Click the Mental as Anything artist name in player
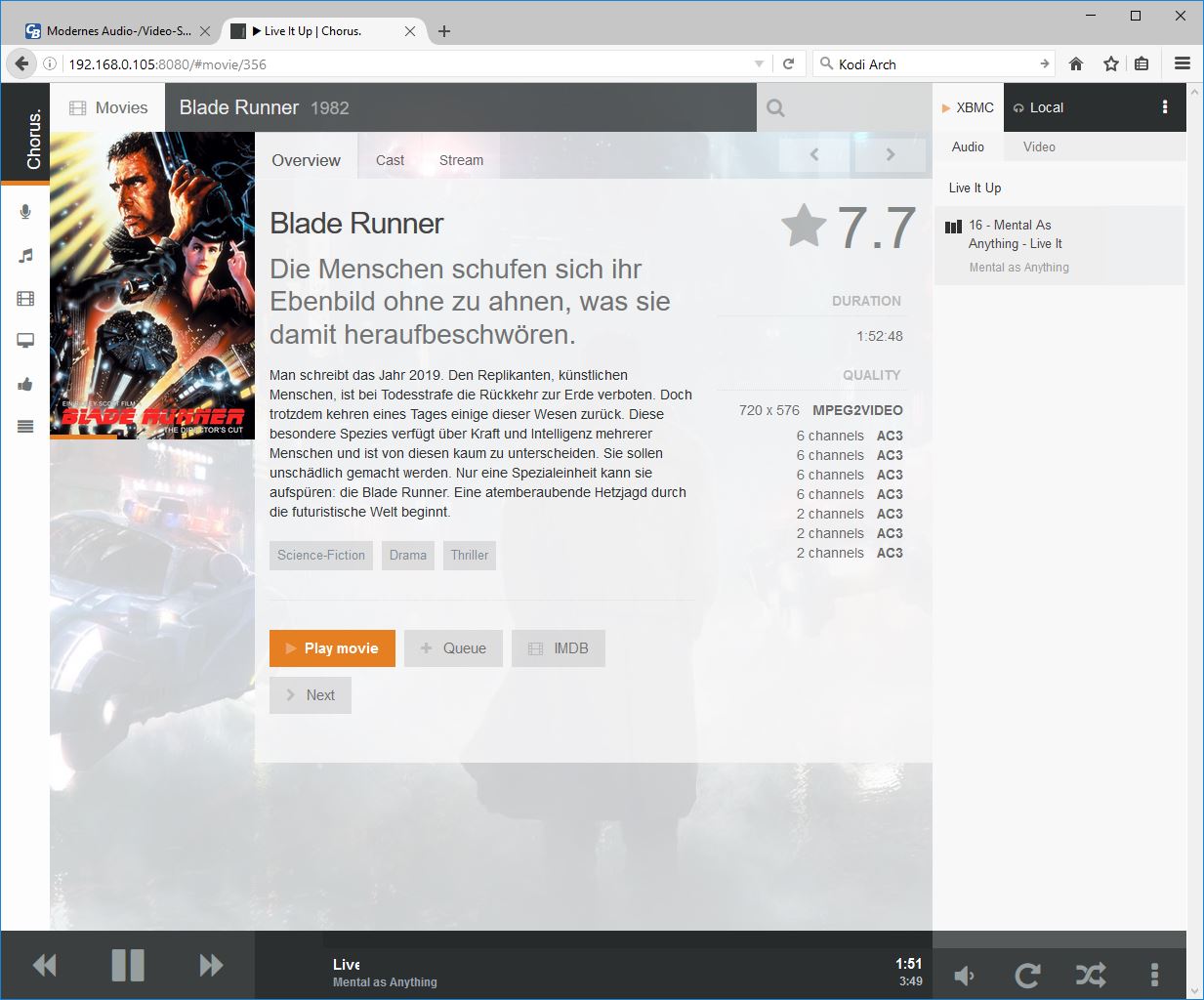This screenshot has height=1000, width=1204. (x=385, y=982)
